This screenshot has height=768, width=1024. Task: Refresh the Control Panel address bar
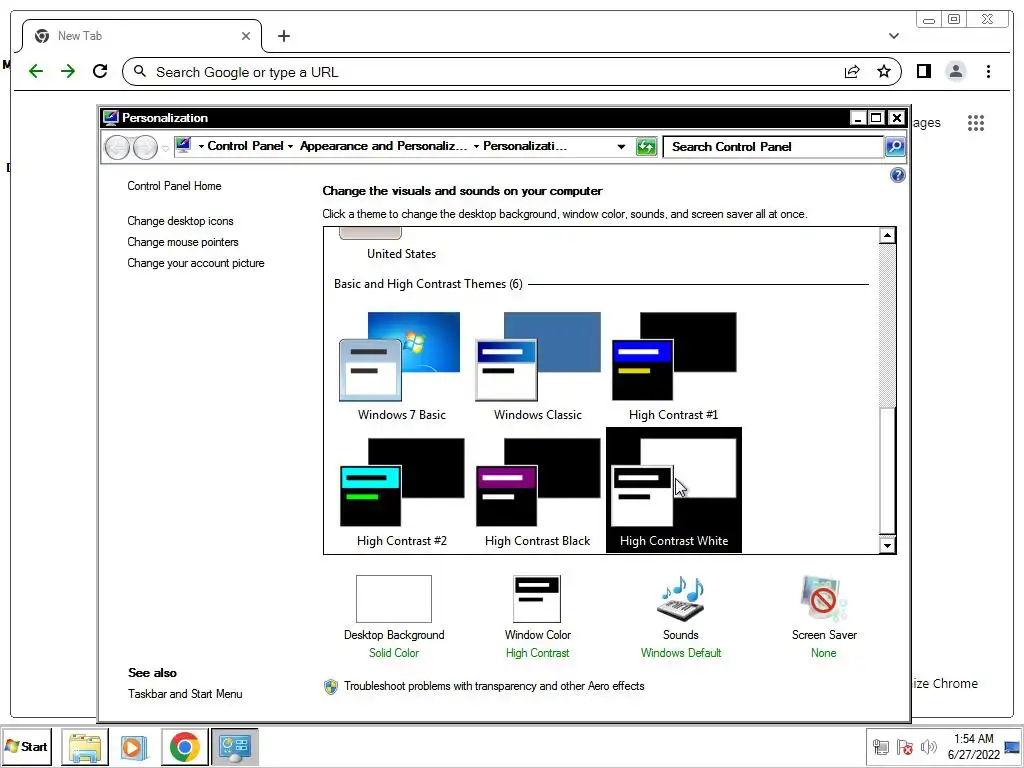click(646, 147)
